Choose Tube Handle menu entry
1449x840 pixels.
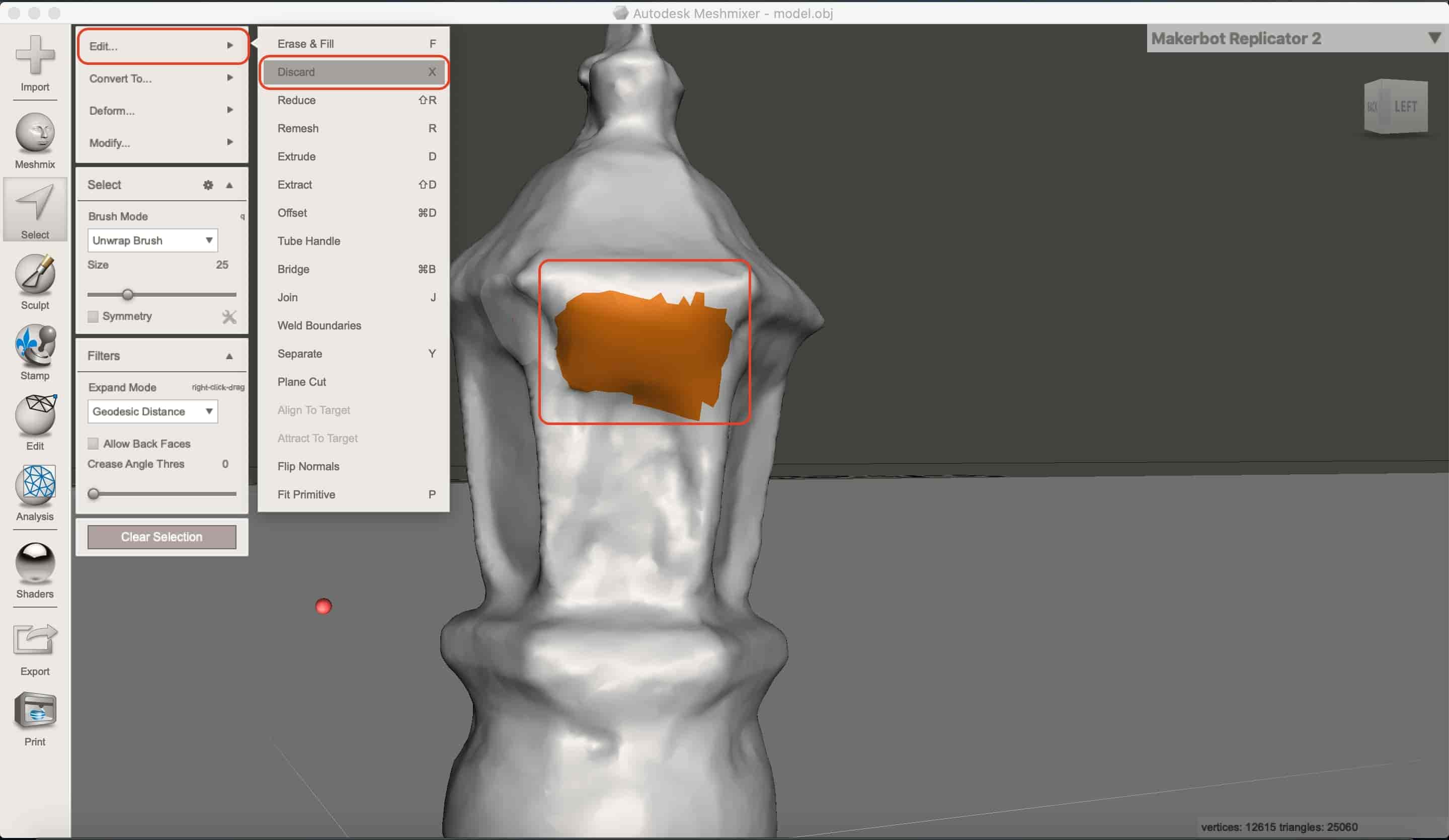pos(354,241)
